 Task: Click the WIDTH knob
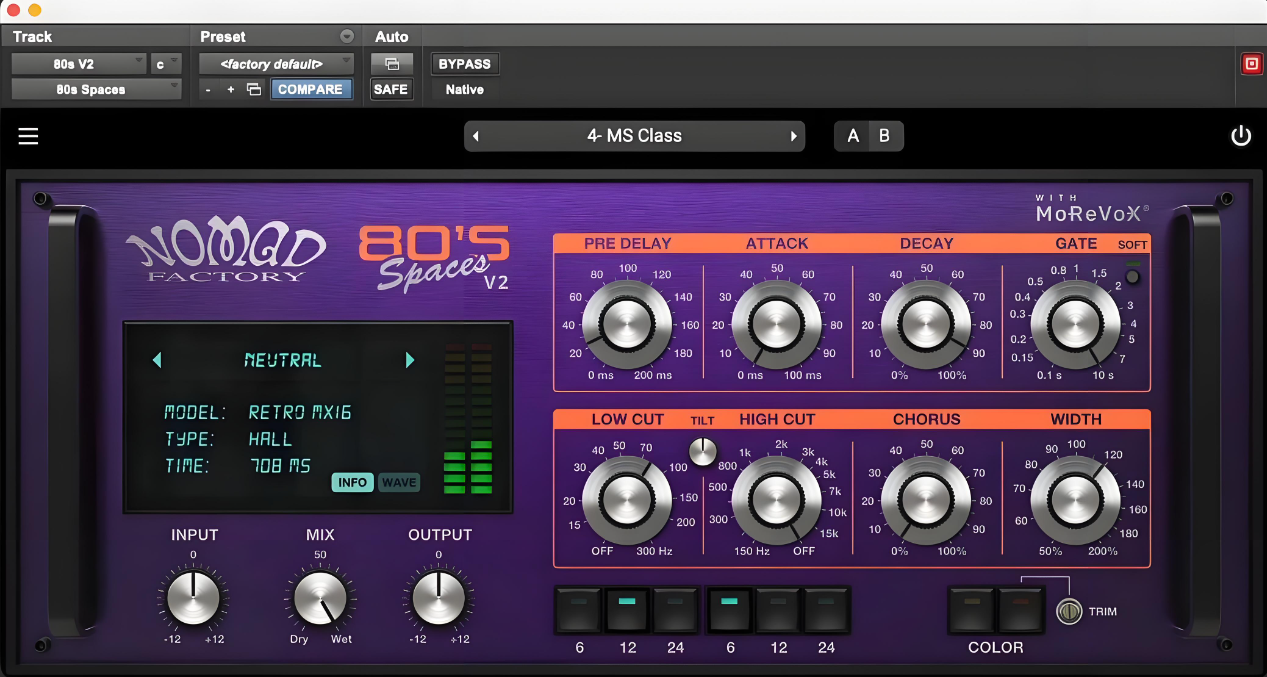[x=1075, y=499]
